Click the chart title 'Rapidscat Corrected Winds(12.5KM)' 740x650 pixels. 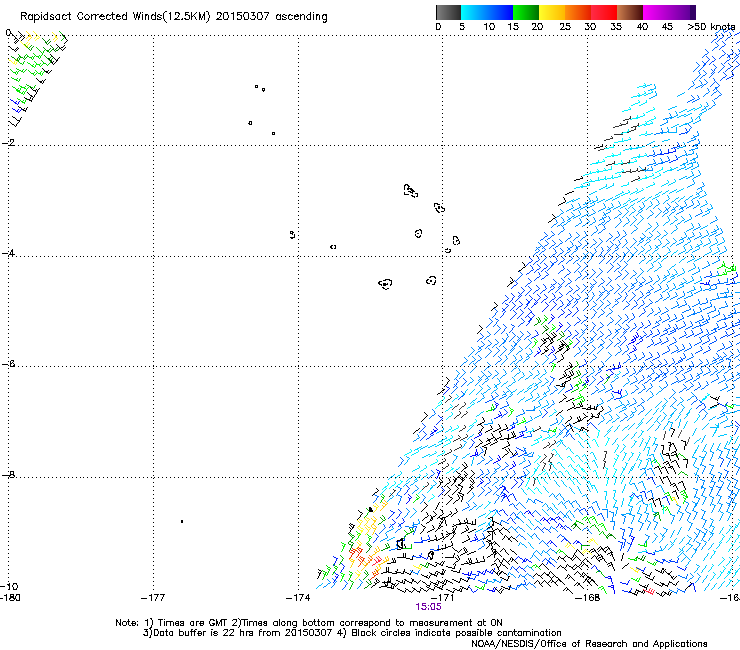115,17
